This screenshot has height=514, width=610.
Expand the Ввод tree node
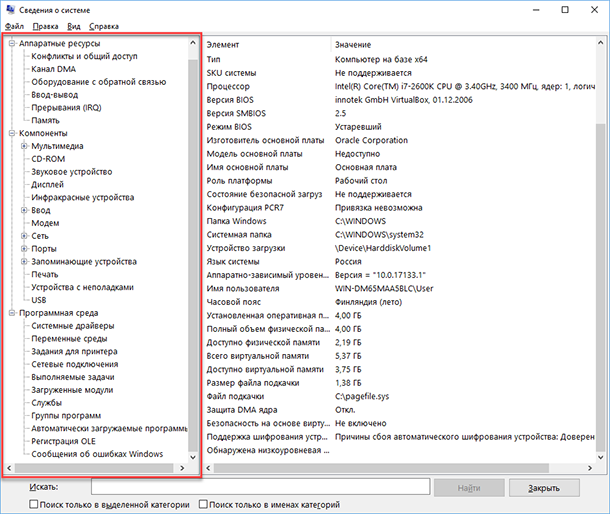pos(24,210)
